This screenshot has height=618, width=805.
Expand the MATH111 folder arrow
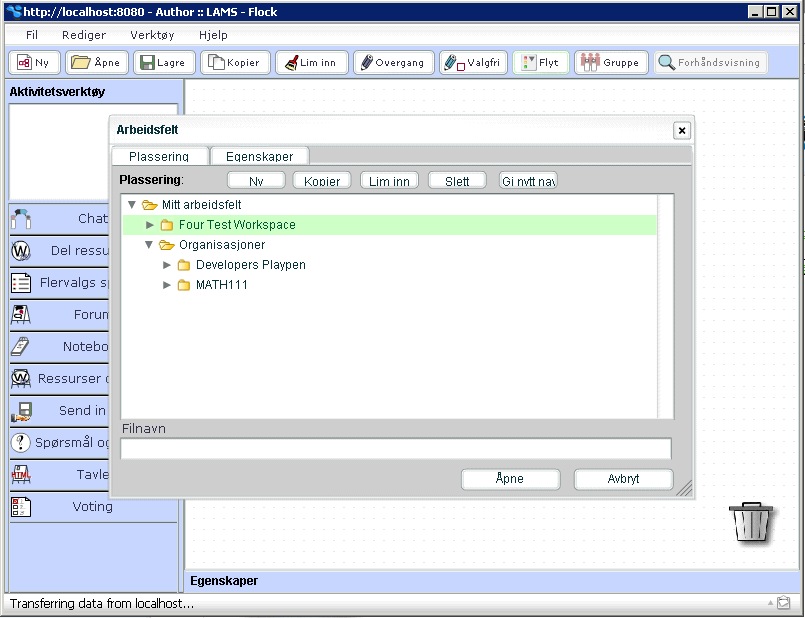[167, 285]
